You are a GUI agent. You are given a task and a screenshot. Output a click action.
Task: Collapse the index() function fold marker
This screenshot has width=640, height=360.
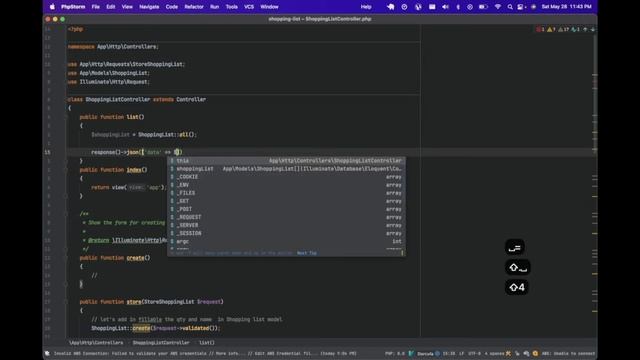point(66,170)
